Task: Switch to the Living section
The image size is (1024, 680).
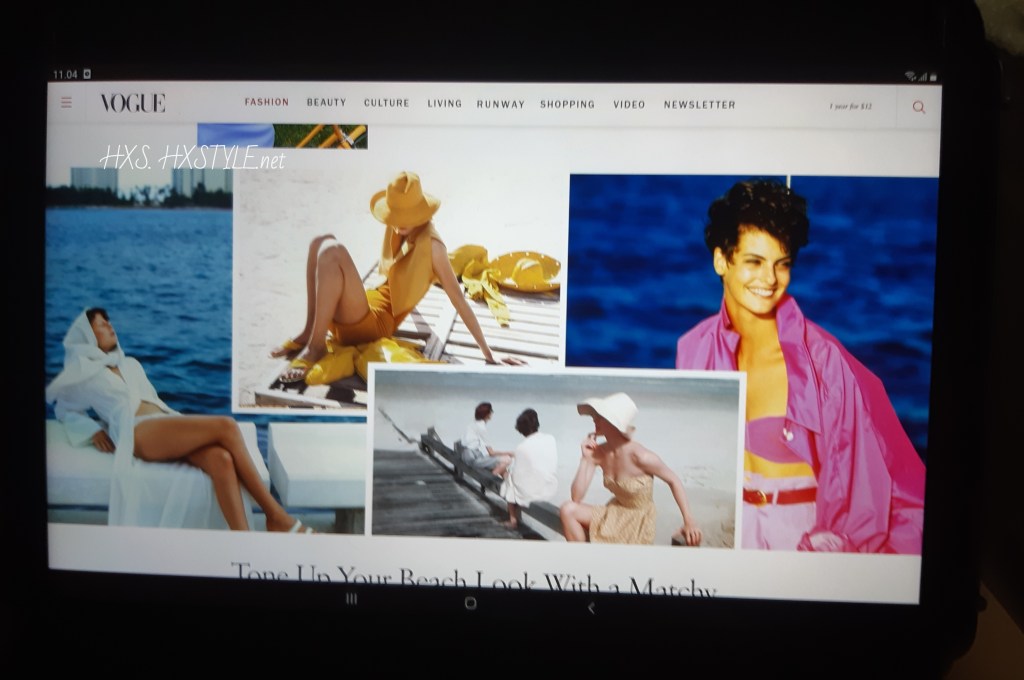Action: click(x=444, y=104)
